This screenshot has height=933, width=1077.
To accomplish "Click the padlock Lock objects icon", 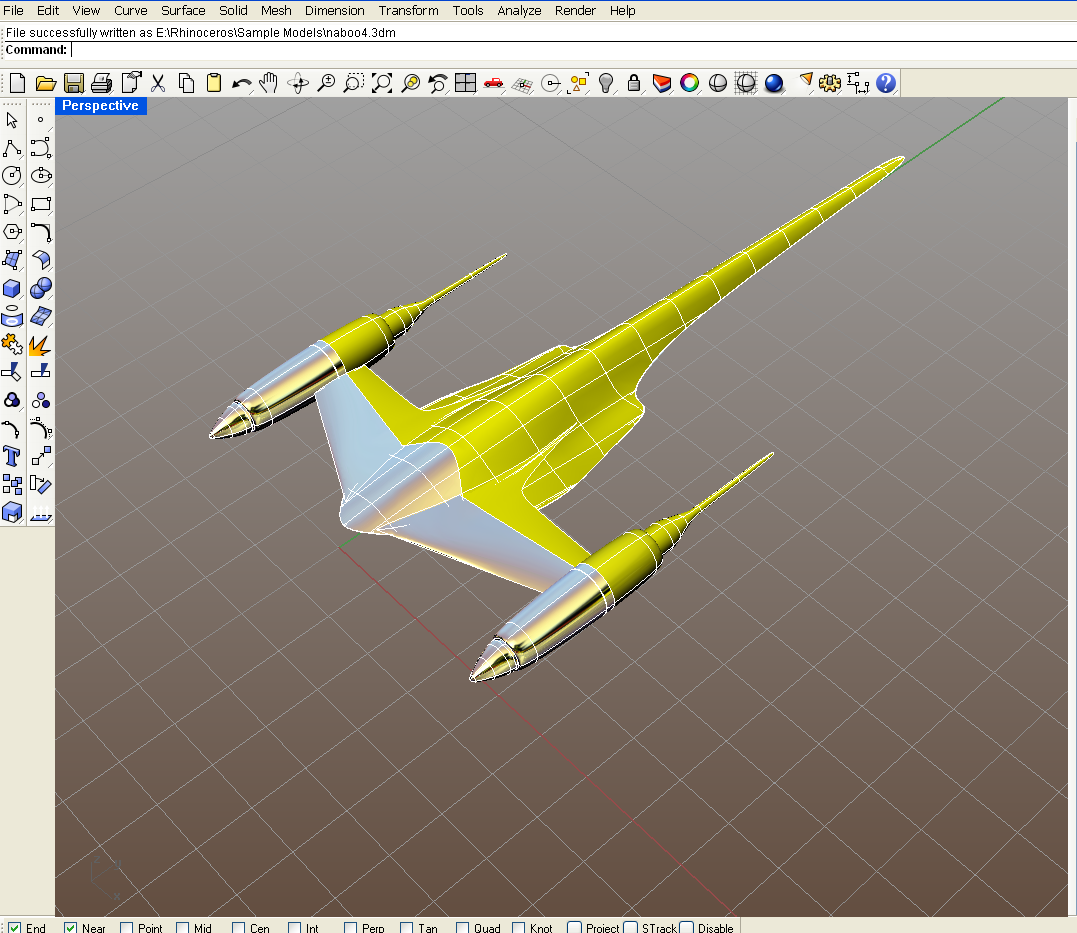I will [x=634, y=83].
